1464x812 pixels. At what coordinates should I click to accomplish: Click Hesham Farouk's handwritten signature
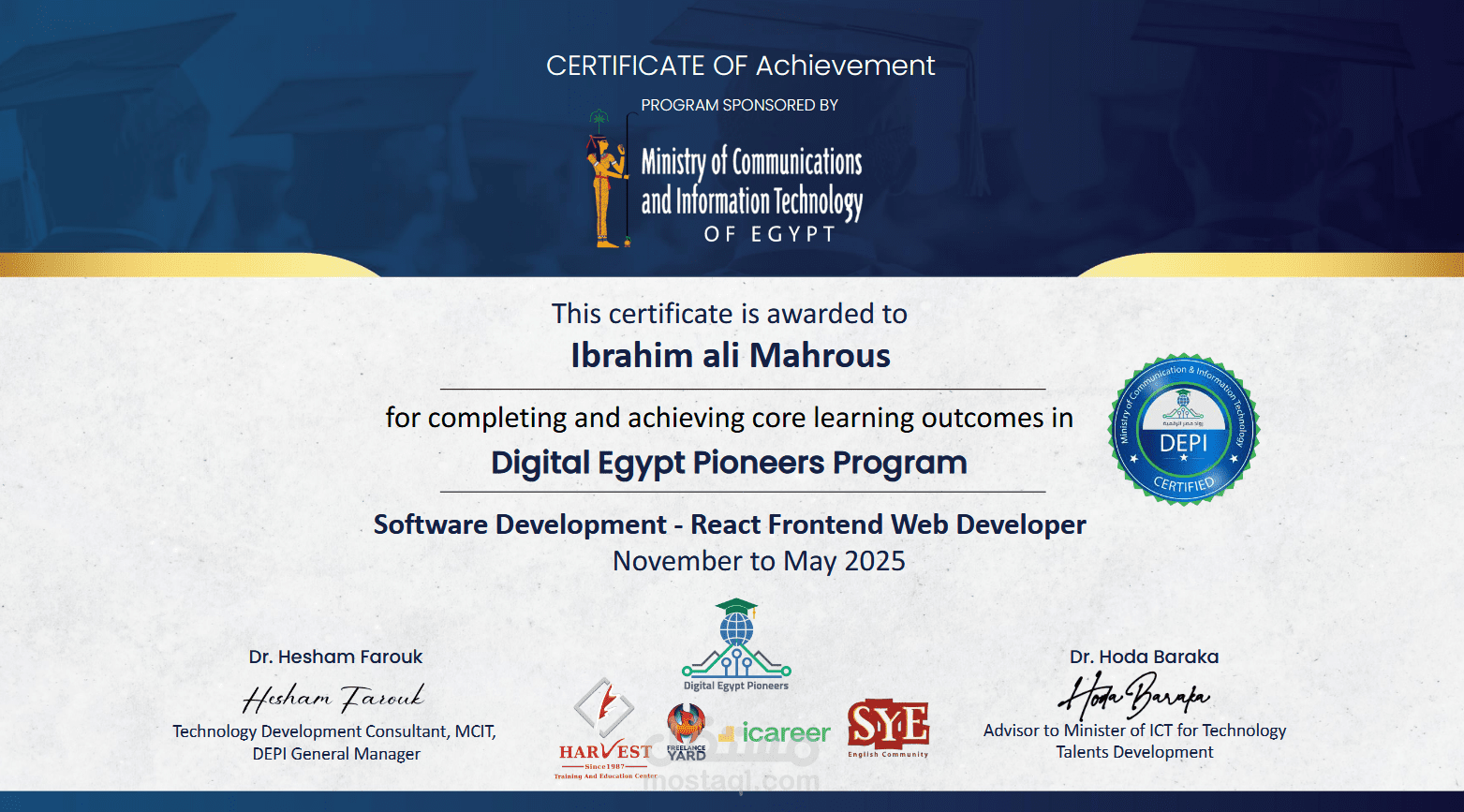[x=334, y=697]
